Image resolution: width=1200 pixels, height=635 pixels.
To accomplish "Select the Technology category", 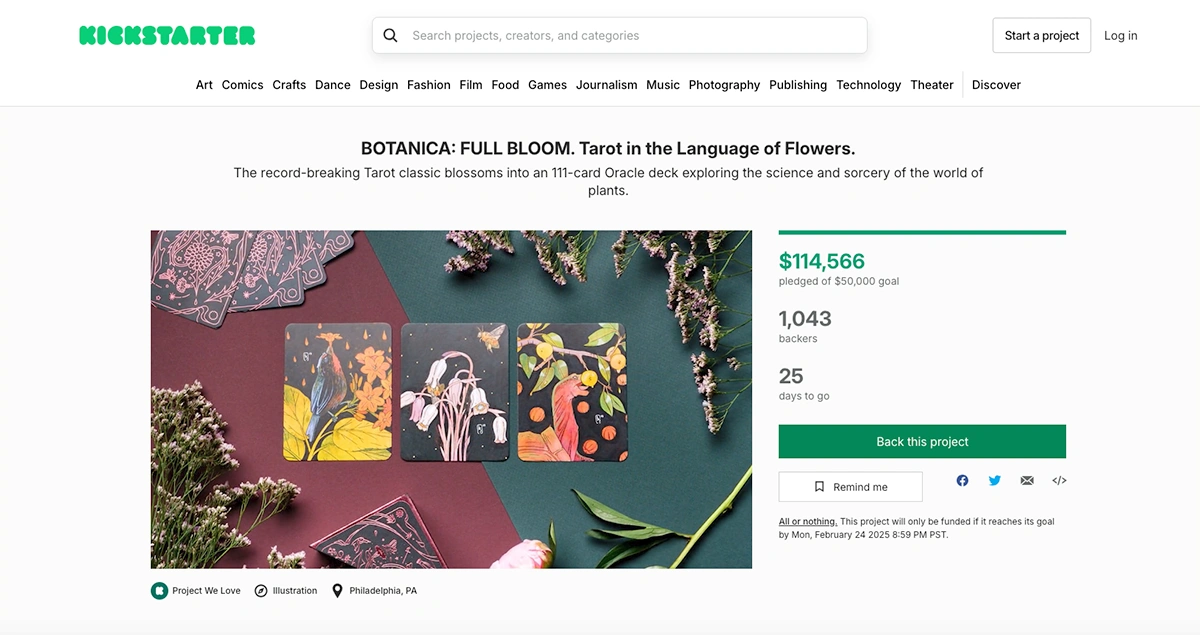I will tap(868, 85).
